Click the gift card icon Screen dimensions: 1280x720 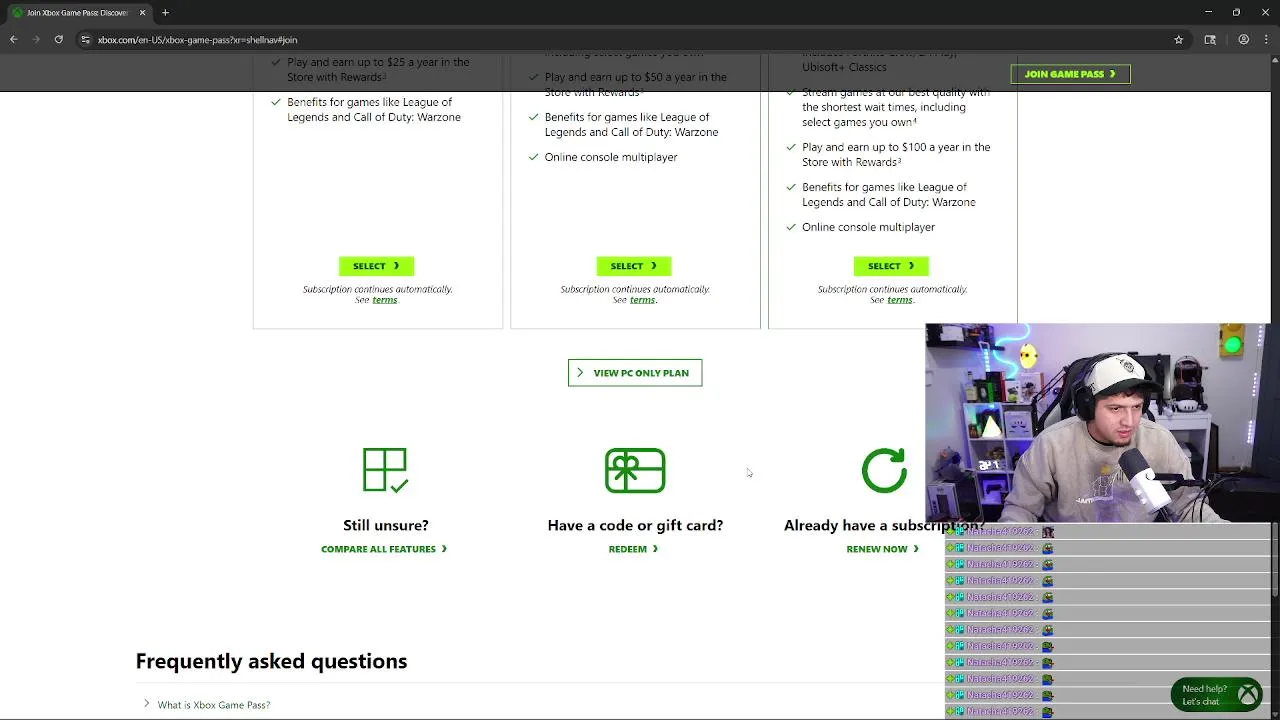point(635,470)
